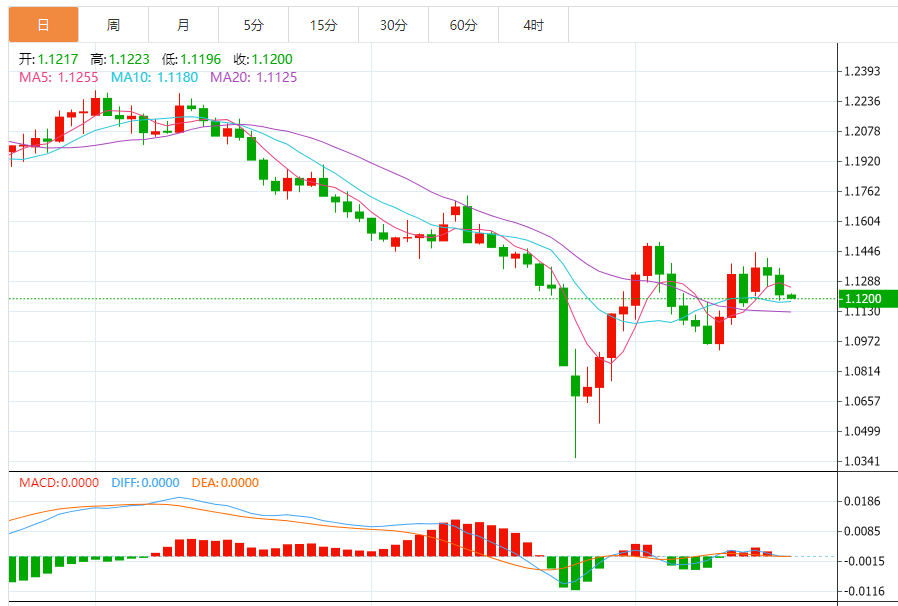
Task: Click the 低:1.1196 low price value
Action: (191, 59)
